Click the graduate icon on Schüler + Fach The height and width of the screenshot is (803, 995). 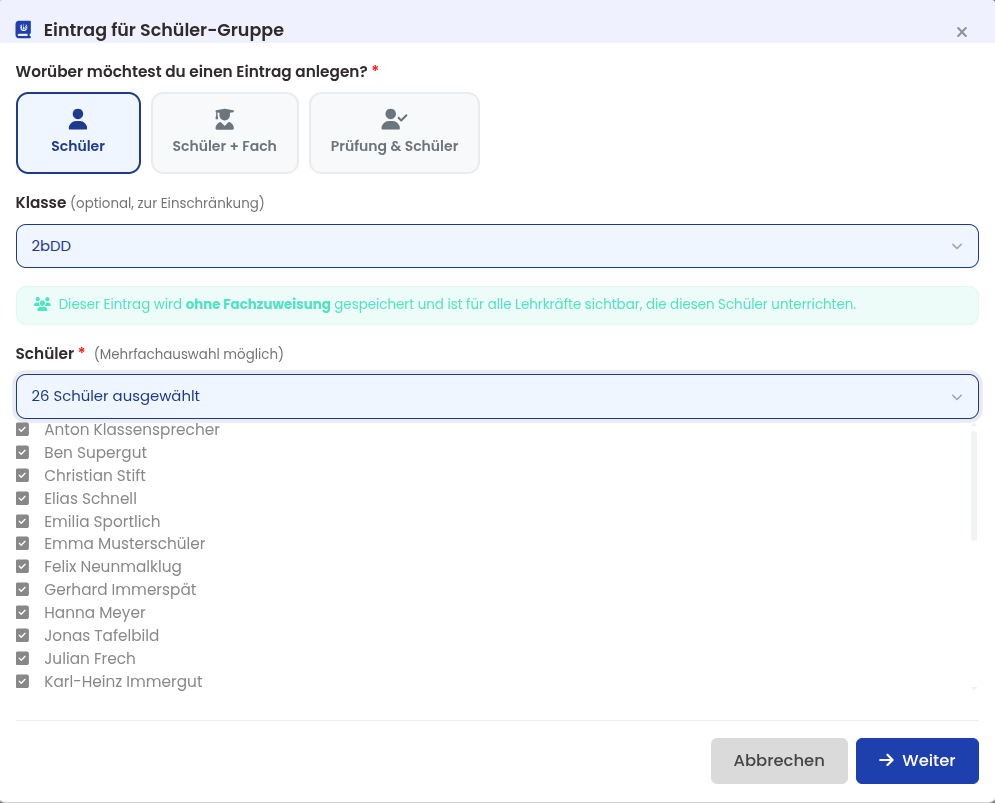[x=225, y=119]
